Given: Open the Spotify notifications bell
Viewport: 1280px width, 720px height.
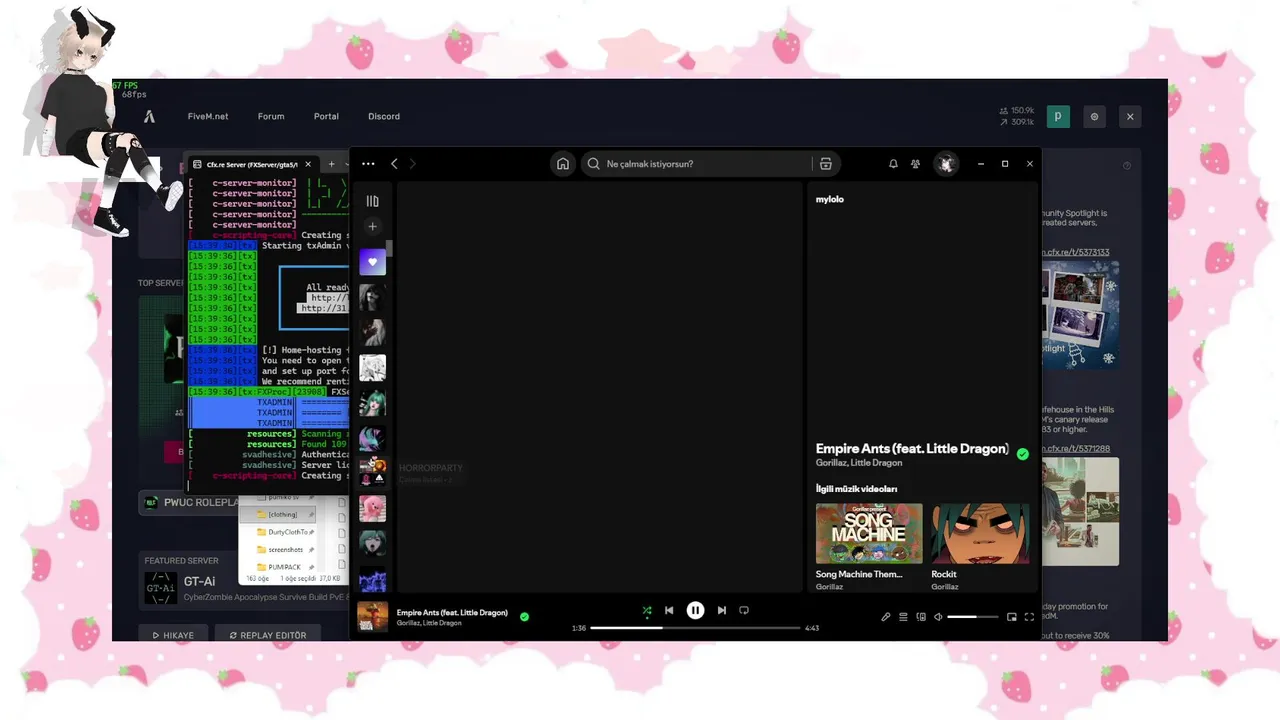Looking at the screenshot, I should point(893,164).
